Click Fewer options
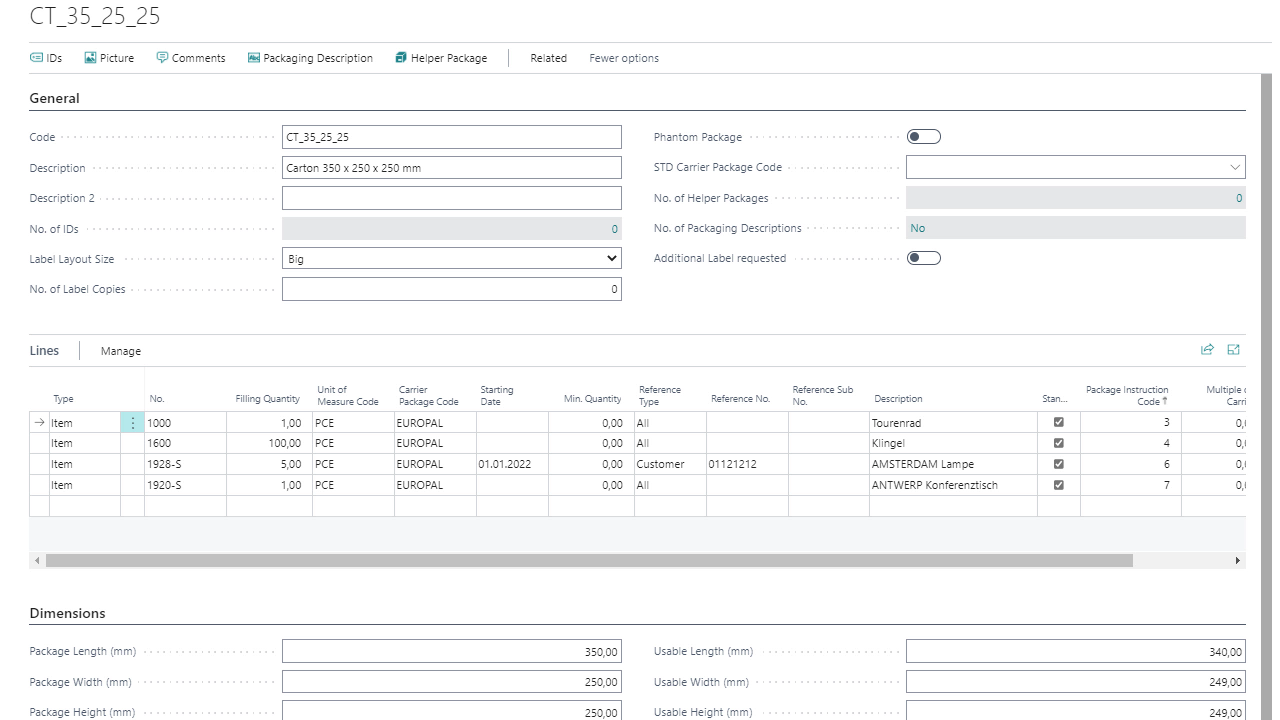Viewport: 1280px width, 720px height. 624,58
